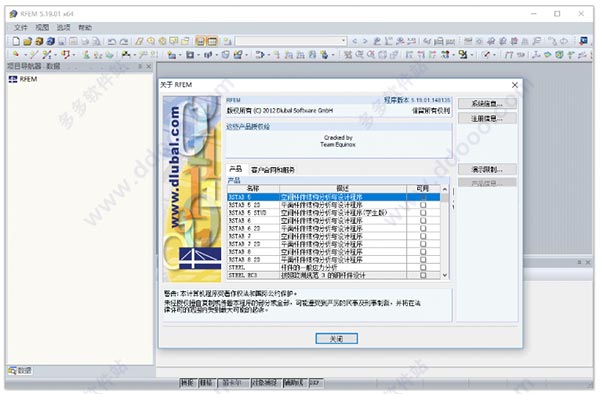Click the 演示限制... button
600x394 pixels.
click(487, 169)
